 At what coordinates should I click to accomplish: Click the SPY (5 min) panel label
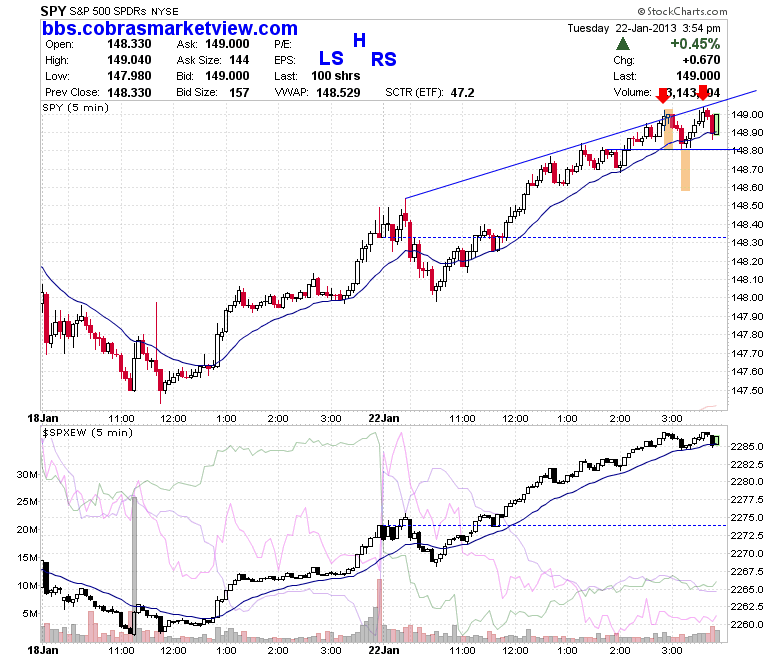(76, 107)
